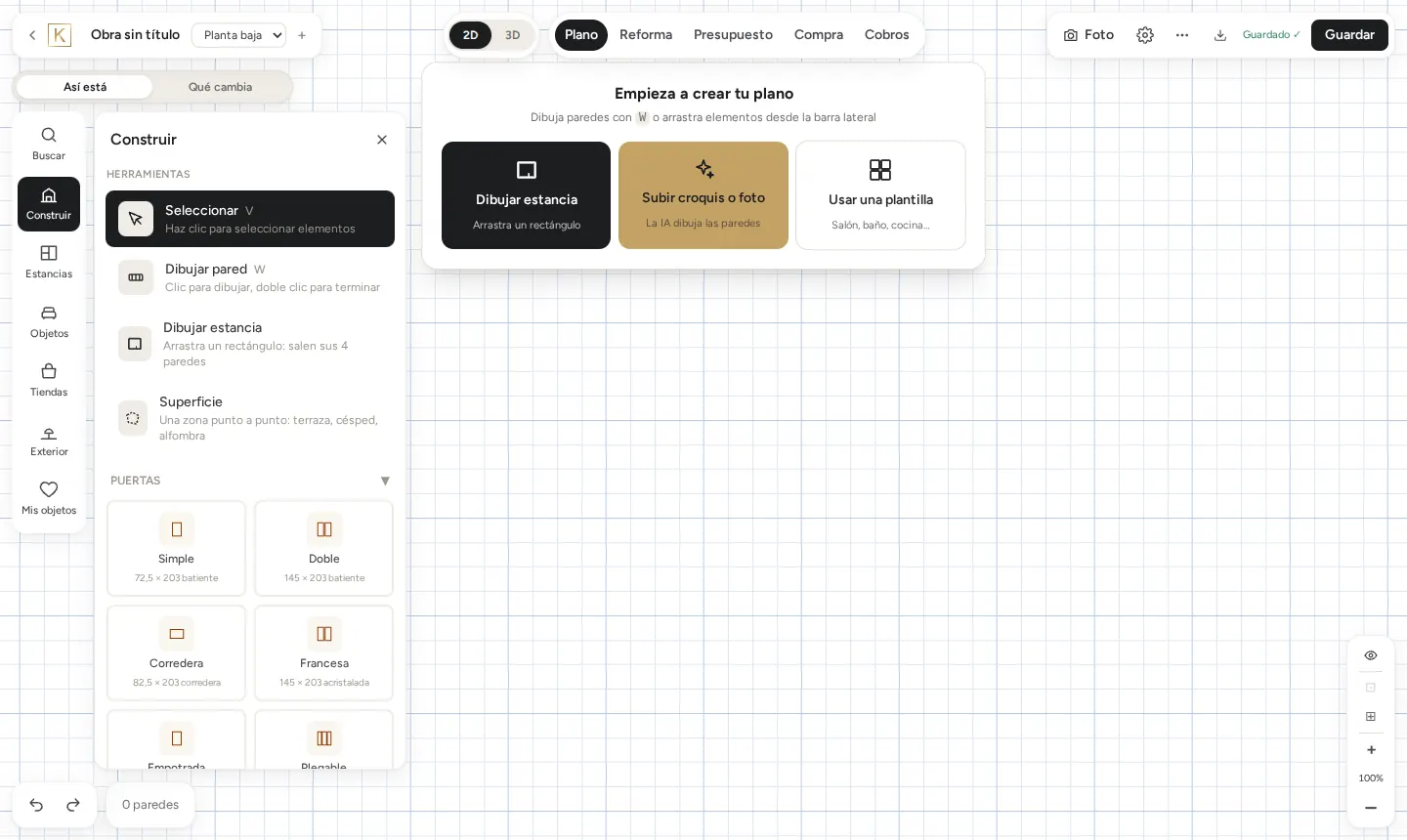Viewport: 1407px width, 840px height.
Task: Collapse the Puertas section arrow
Action: [385, 481]
